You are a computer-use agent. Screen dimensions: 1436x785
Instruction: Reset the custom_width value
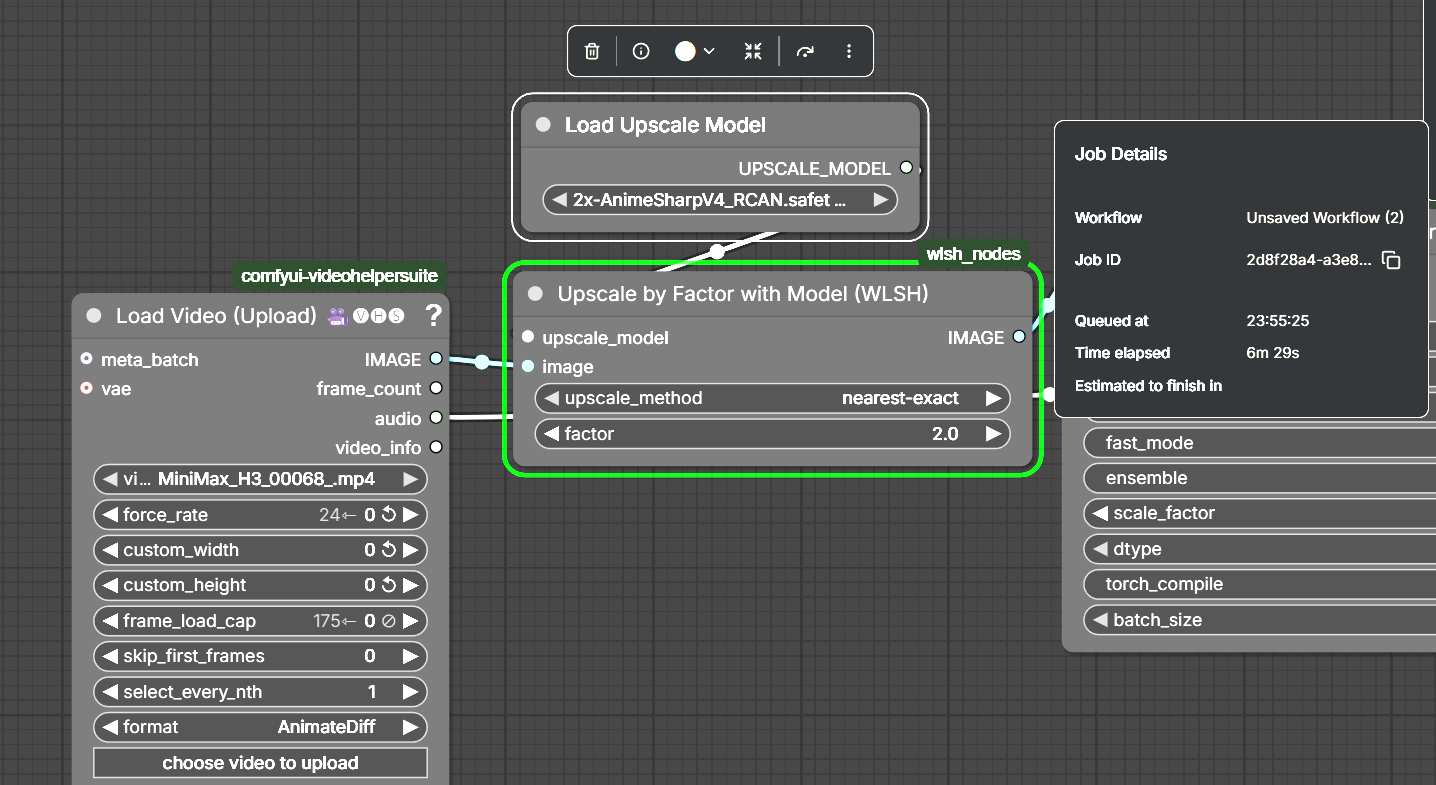point(389,550)
